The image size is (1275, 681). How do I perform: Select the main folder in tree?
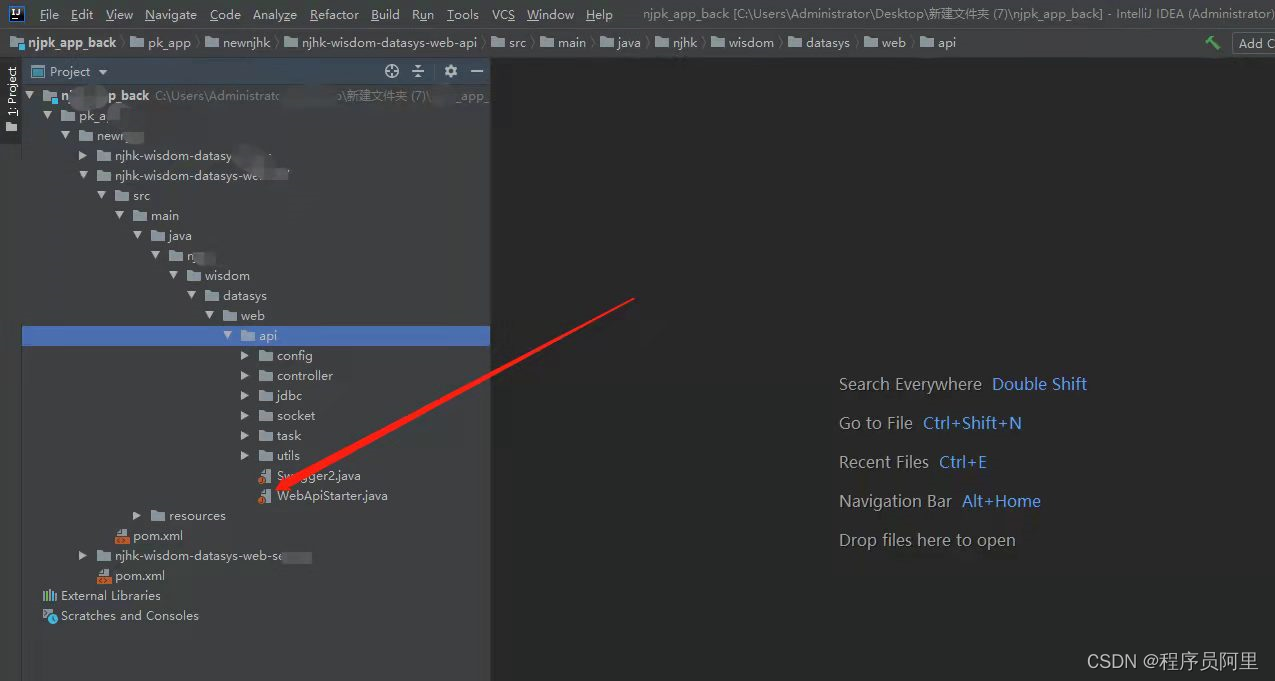(x=165, y=216)
